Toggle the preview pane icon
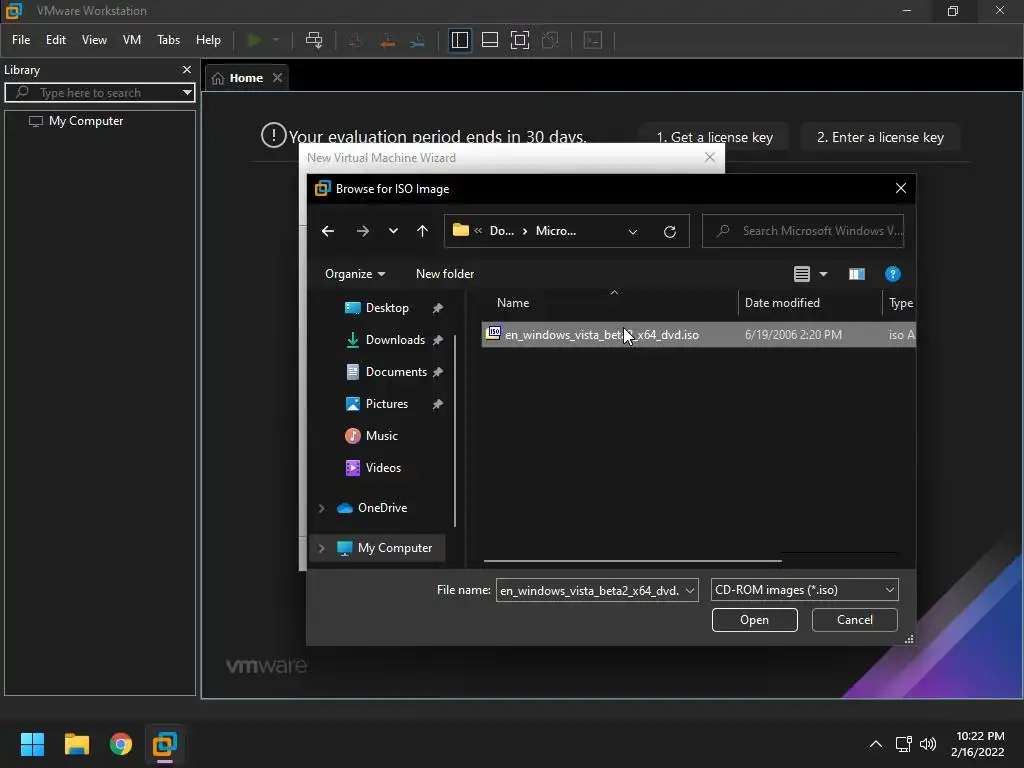The width and height of the screenshot is (1024, 768). (x=857, y=274)
